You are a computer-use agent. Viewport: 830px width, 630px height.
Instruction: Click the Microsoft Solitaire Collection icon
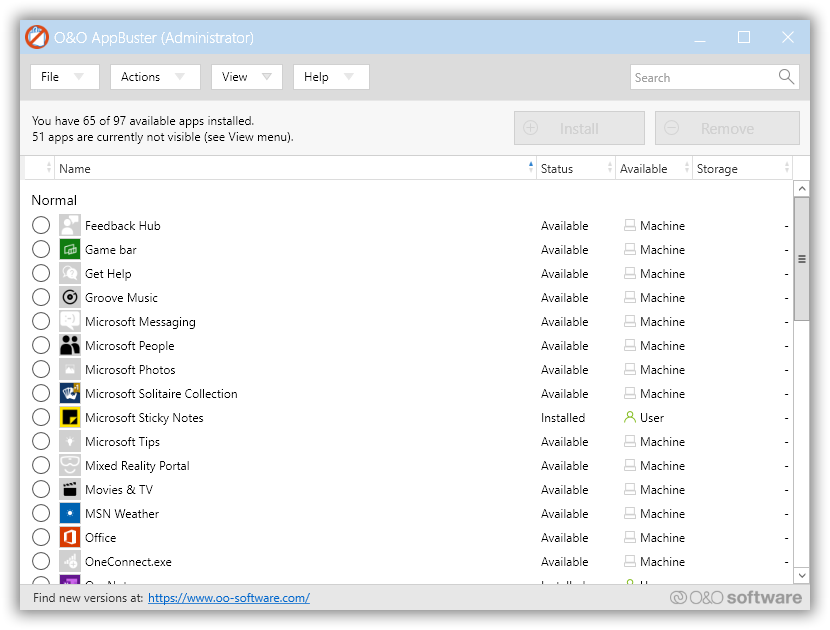69,393
